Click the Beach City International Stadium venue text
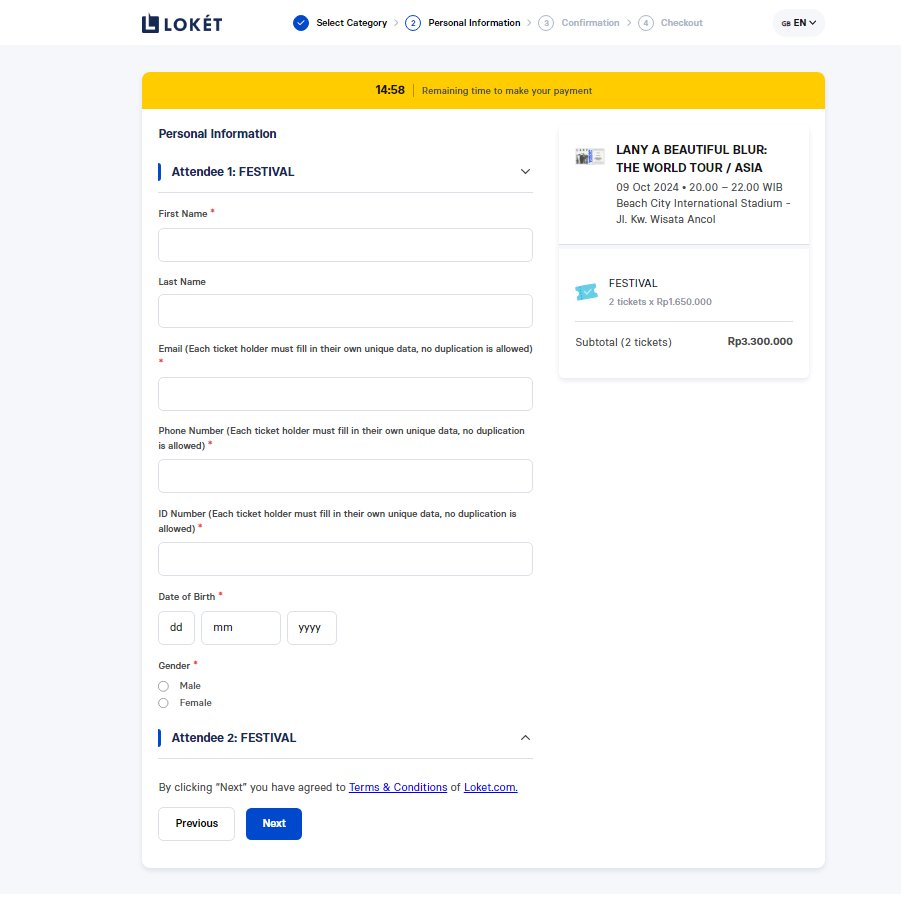The height and width of the screenshot is (899, 901). tap(703, 211)
